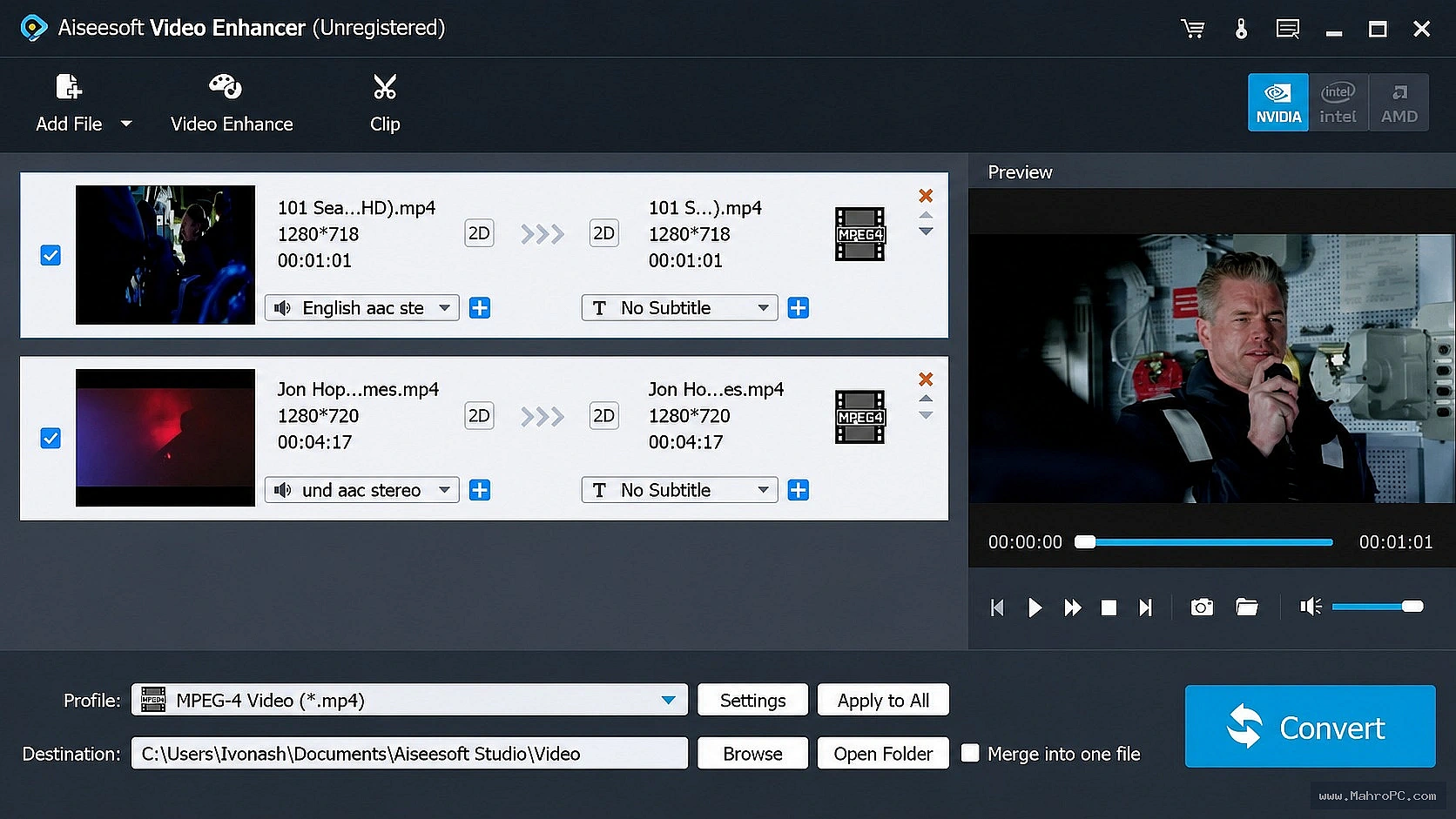Move Jon Hop file up in list
The width and height of the screenshot is (1456, 819).
click(x=926, y=398)
